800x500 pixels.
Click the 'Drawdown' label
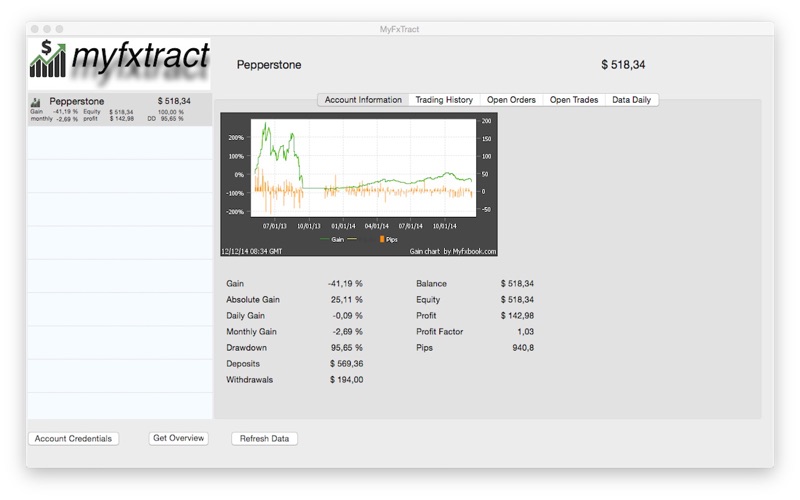[x=246, y=348]
